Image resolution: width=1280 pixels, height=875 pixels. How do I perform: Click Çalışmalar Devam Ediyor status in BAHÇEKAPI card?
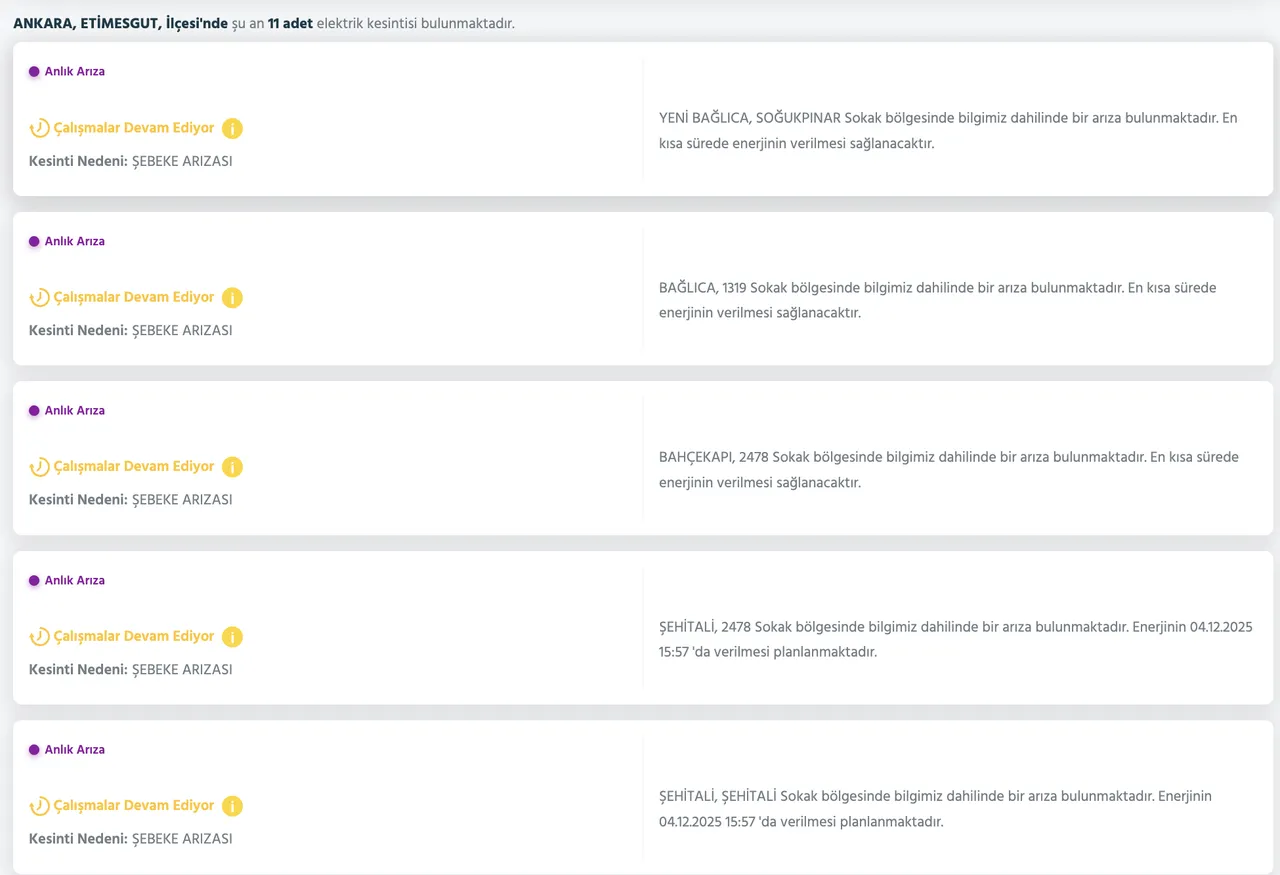pos(133,467)
